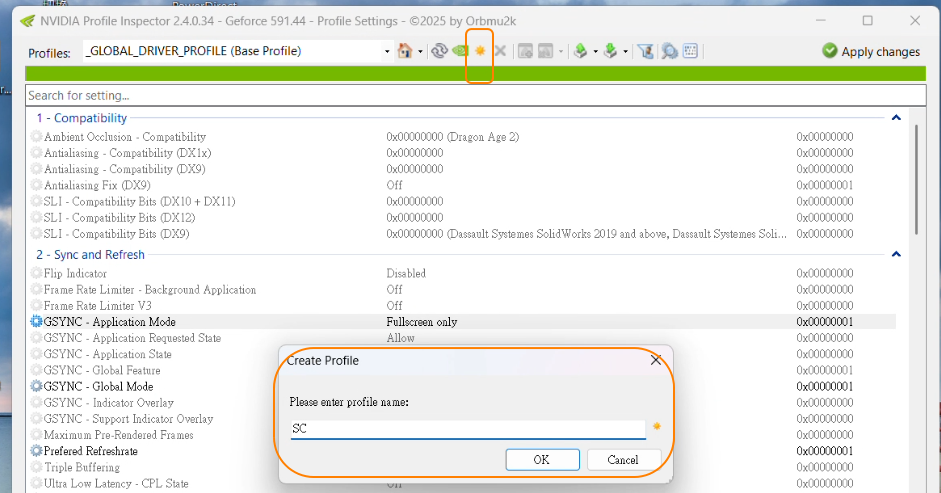The image size is (941, 493).
Task: Open the bit value editor icon
Action: coord(690,51)
